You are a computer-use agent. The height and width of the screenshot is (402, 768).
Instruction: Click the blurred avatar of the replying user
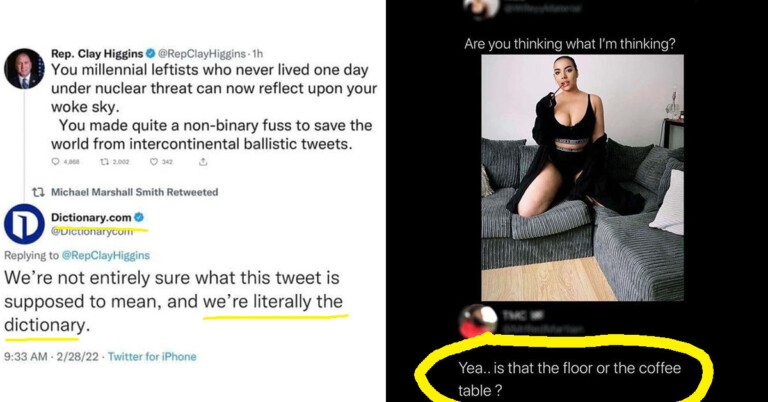477,321
